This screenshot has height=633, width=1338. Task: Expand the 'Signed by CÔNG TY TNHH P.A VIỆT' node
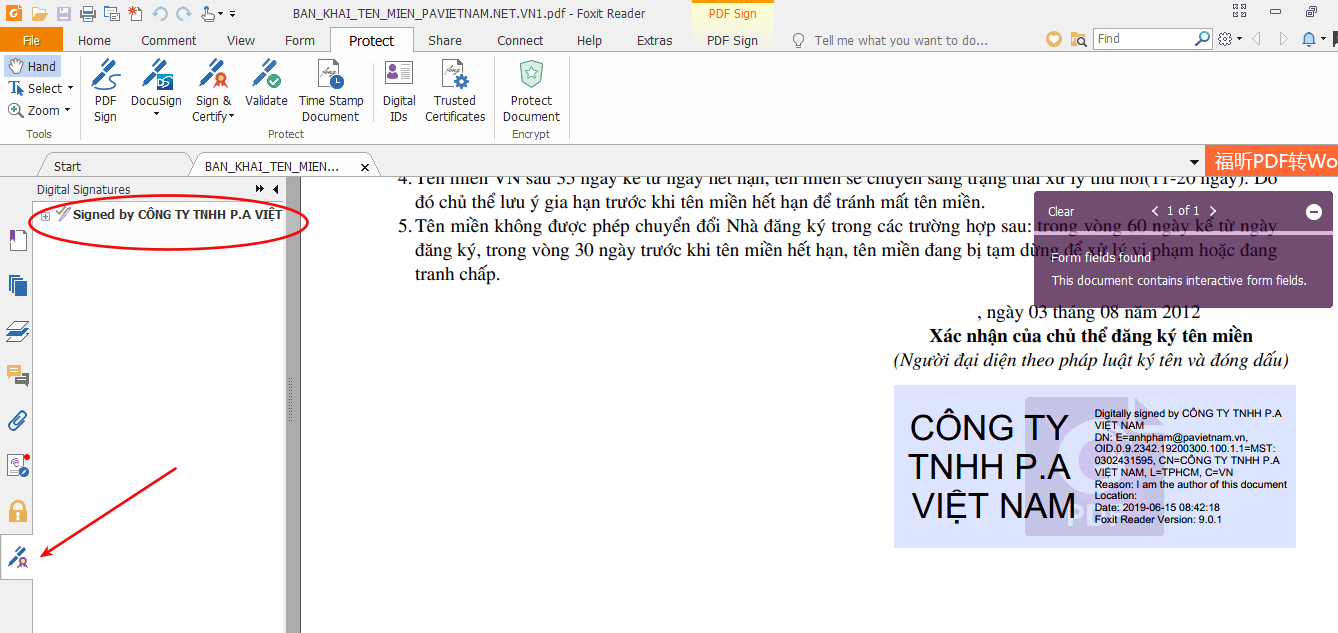45,216
